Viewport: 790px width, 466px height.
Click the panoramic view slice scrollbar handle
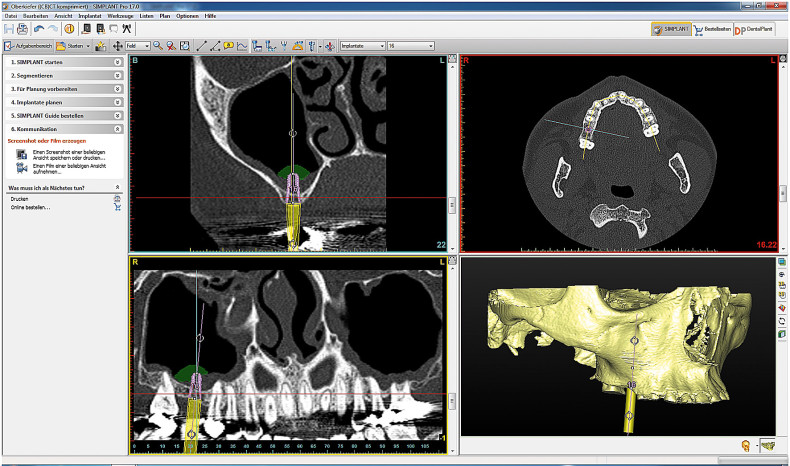(x=452, y=401)
